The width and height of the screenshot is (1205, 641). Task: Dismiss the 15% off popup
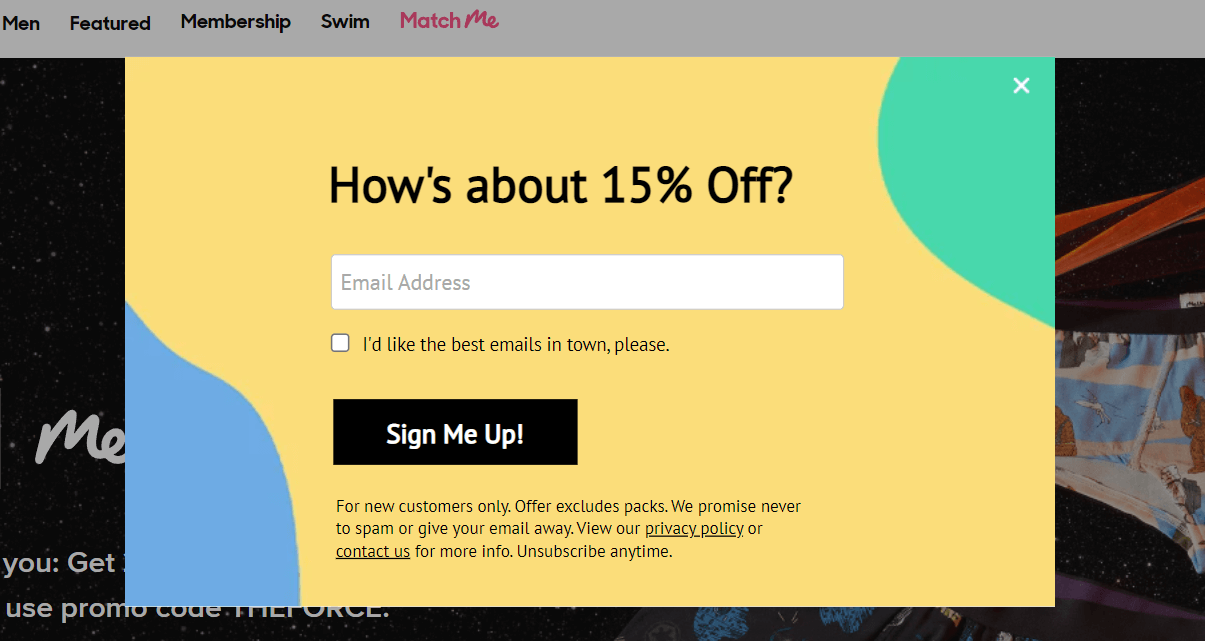pos(1021,85)
